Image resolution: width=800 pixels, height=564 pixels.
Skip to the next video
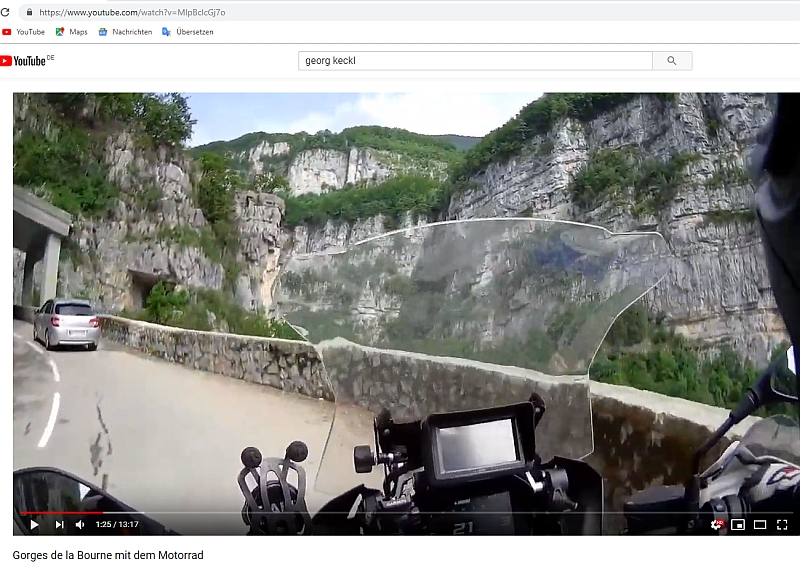click(59, 524)
